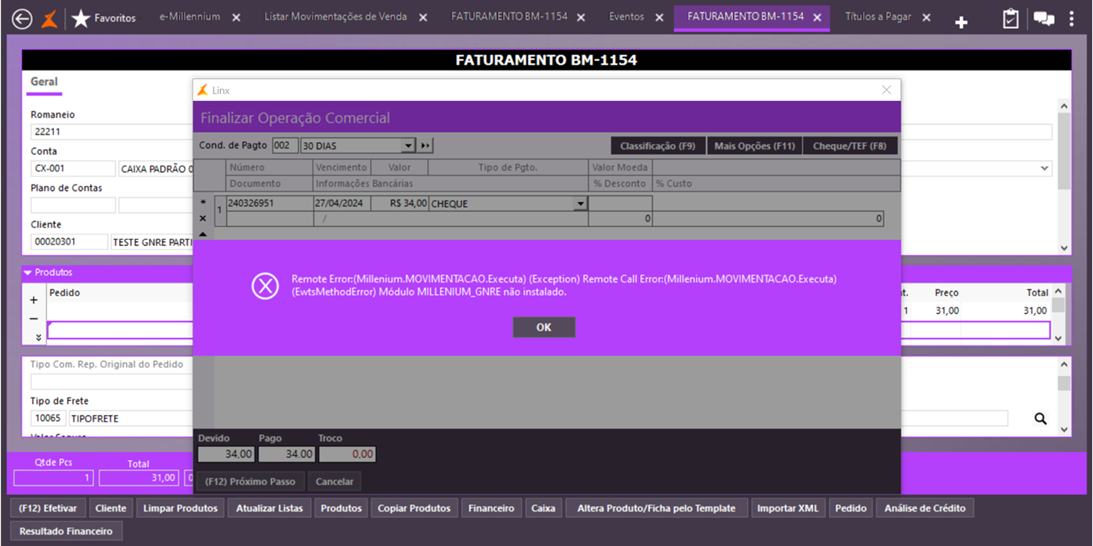Click the fast-forward arrows beside 30 DIAS
The width and height of the screenshot is (1093, 546).
(425, 146)
